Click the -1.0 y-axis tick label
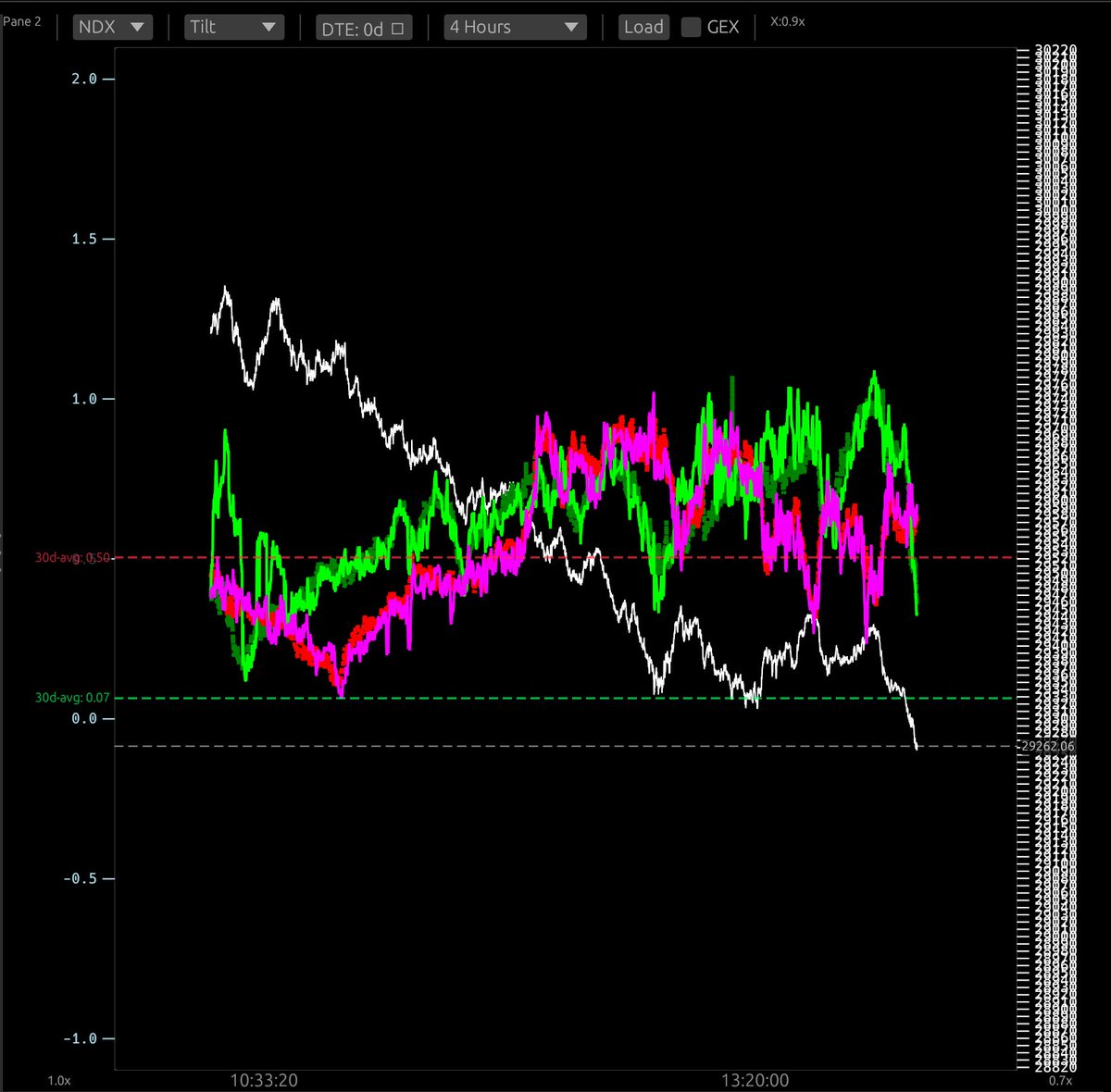 [x=80, y=1038]
